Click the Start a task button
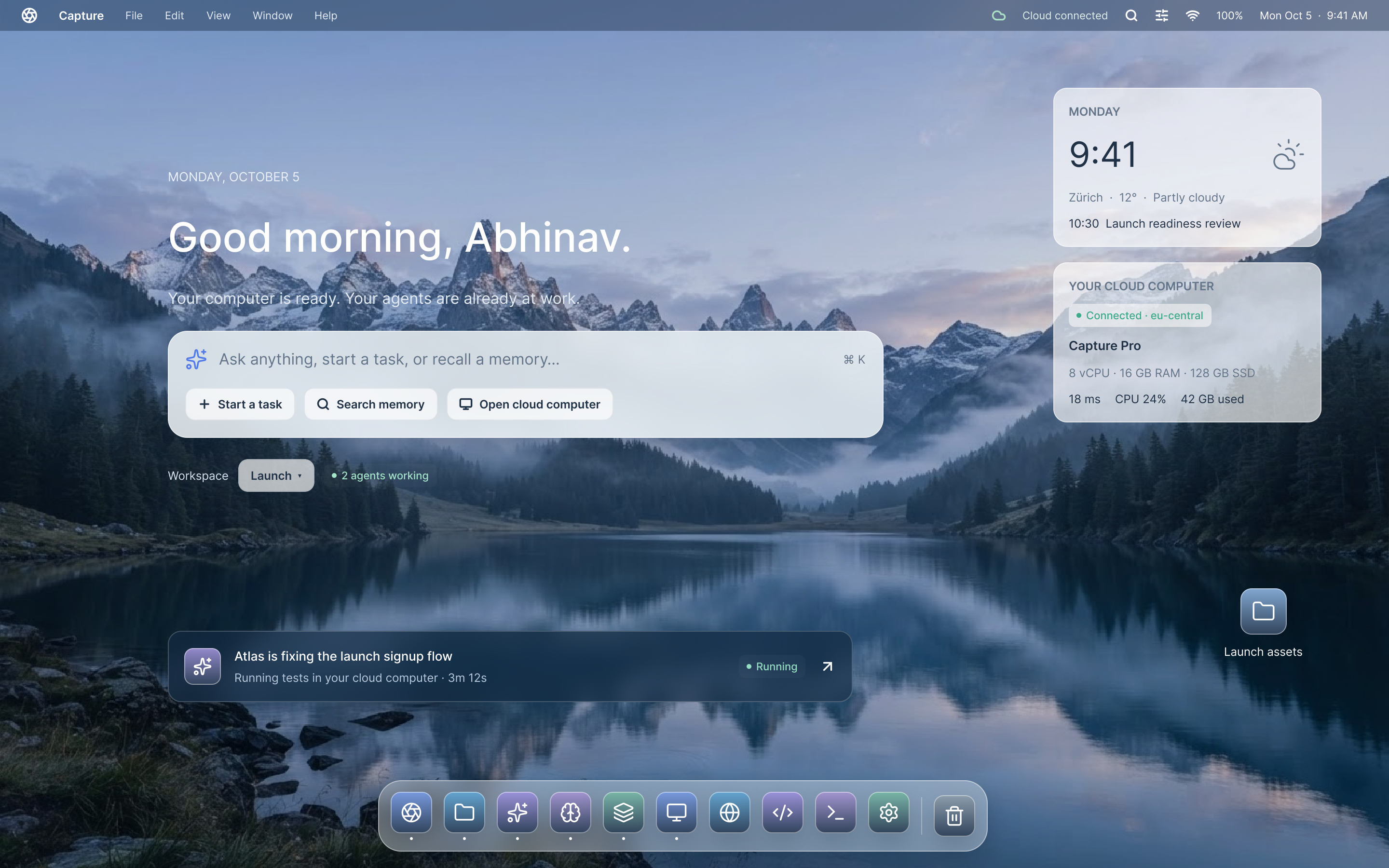 pyautogui.click(x=240, y=404)
